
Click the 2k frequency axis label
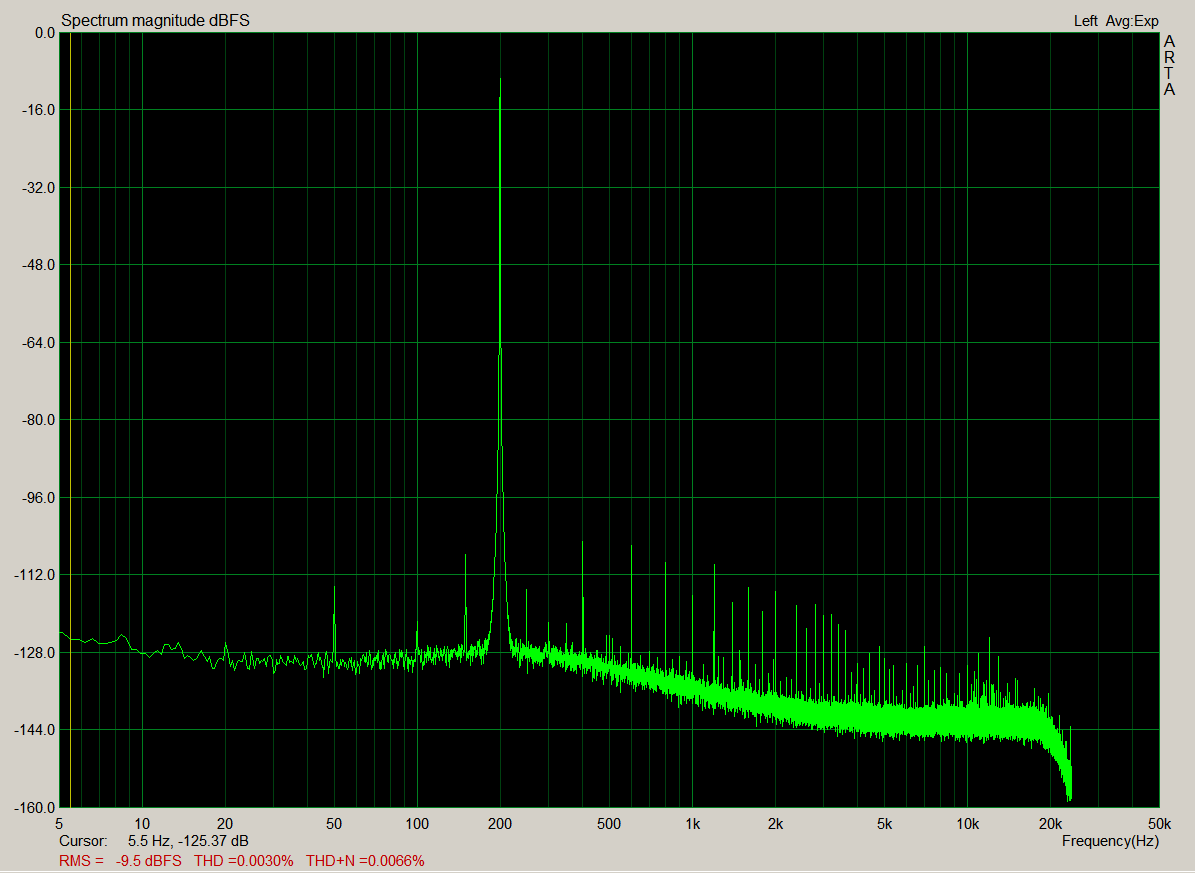[x=775, y=824]
